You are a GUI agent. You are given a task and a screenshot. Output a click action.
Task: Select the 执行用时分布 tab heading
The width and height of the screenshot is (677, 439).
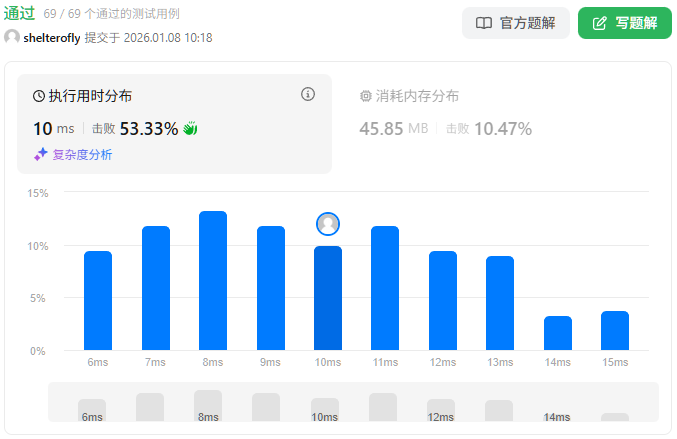(90, 96)
